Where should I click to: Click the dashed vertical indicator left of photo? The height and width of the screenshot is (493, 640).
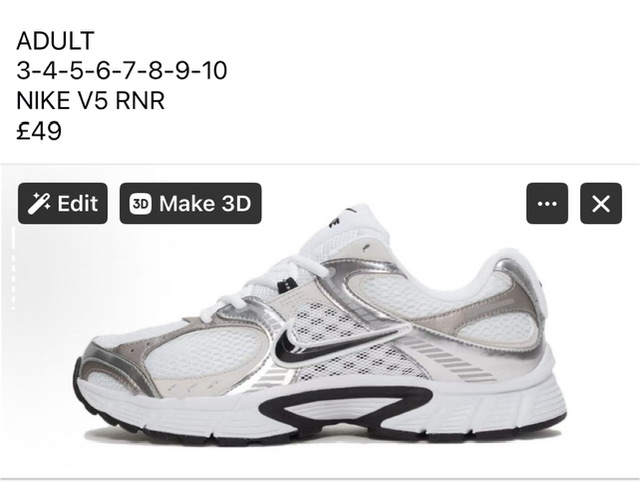pyautogui.click(x=13, y=268)
